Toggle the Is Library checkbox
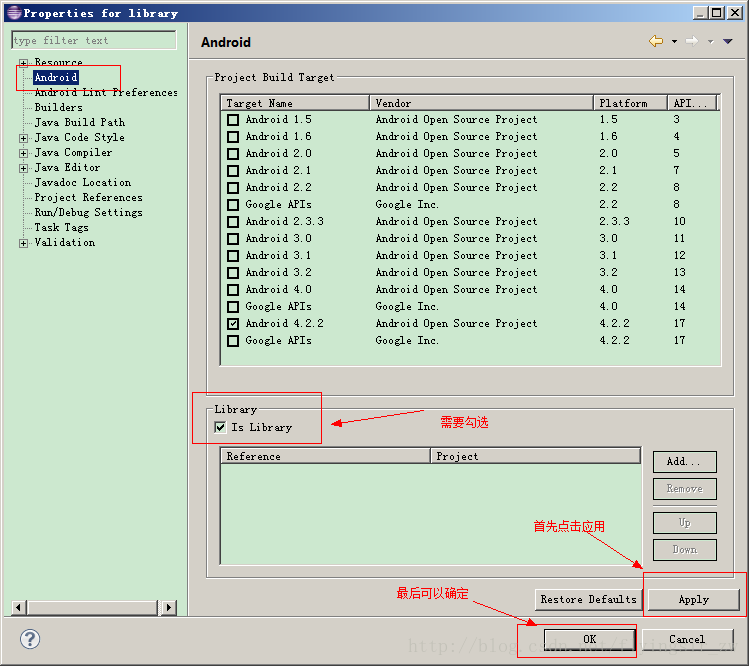Screen dimensions: 749x666 (x=220, y=427)
